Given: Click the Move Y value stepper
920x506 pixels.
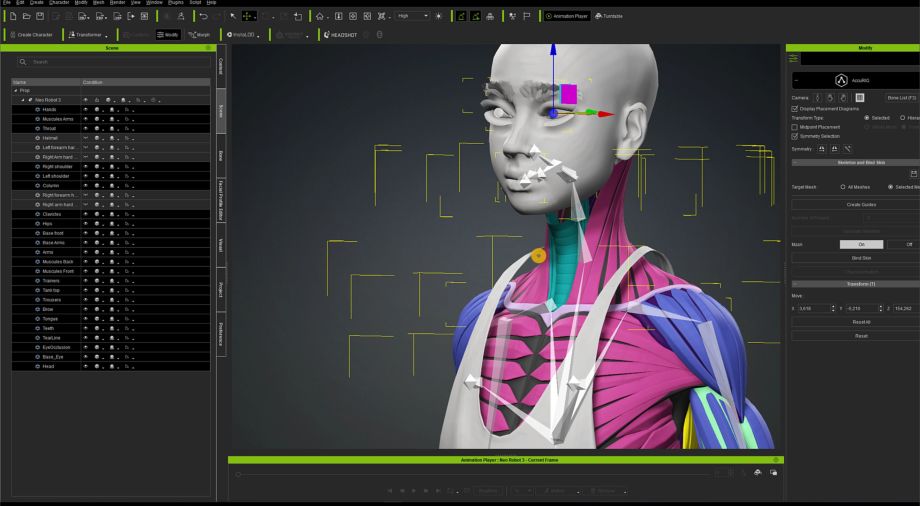Looking at the screenshot, I should [880, 308].
